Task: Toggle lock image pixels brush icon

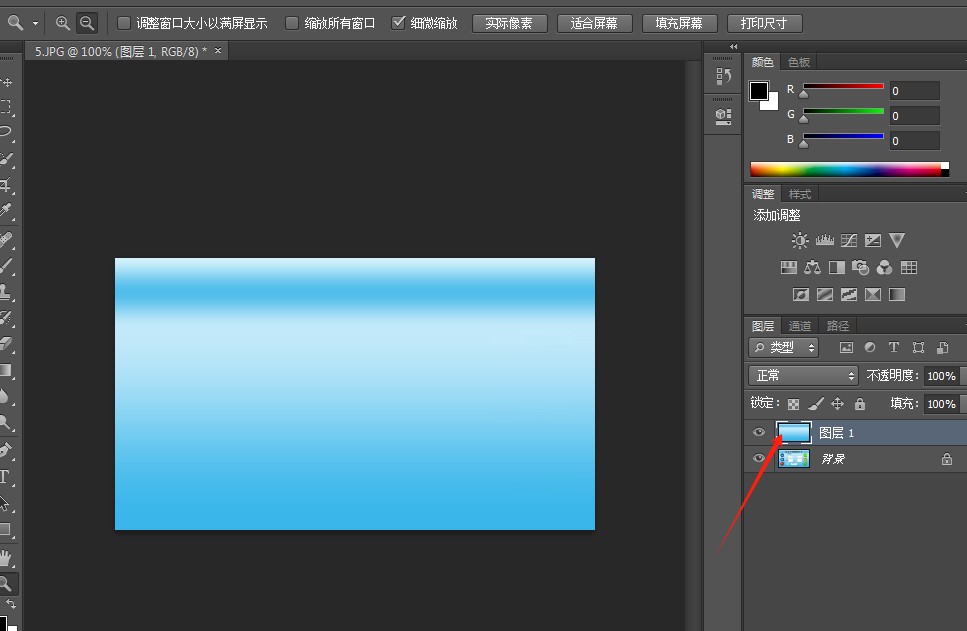Action: tap(815, 404)
